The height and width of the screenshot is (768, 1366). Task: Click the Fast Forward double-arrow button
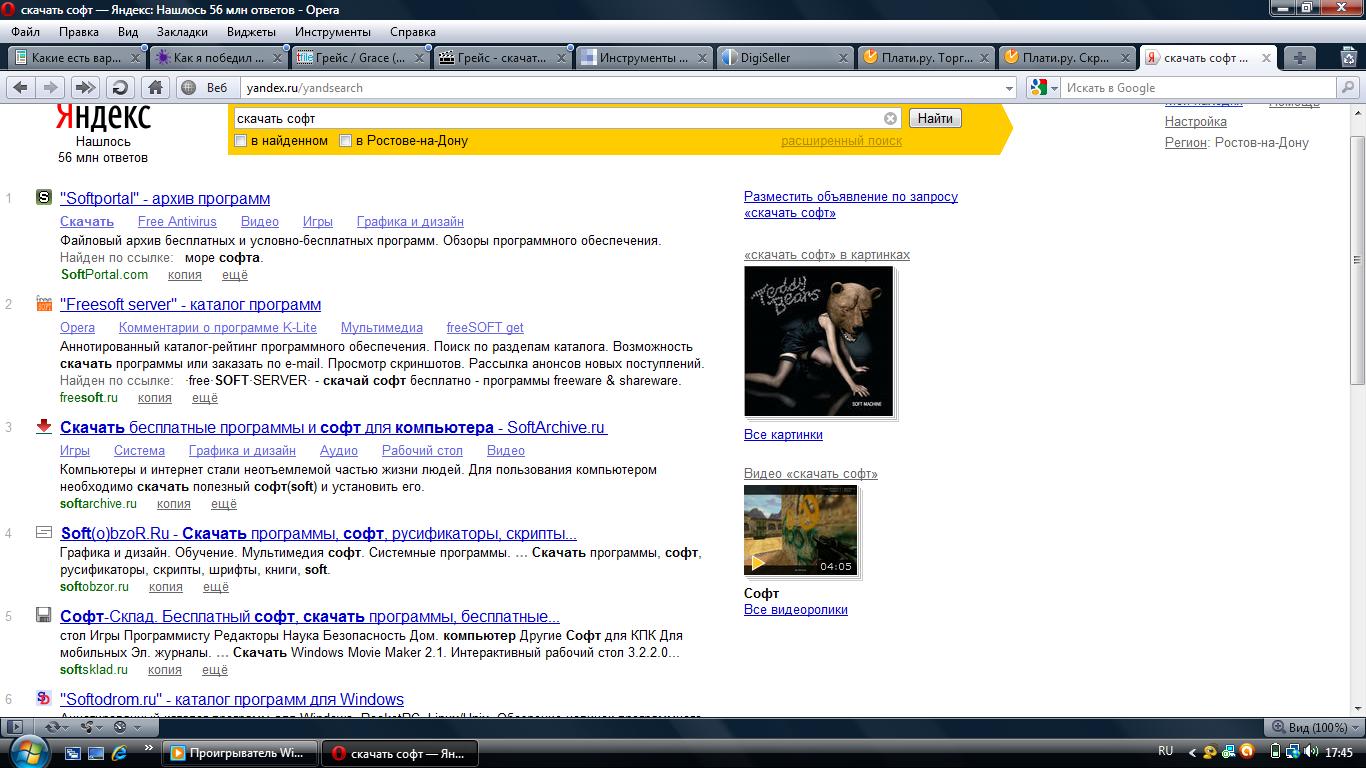coord(87,87)
